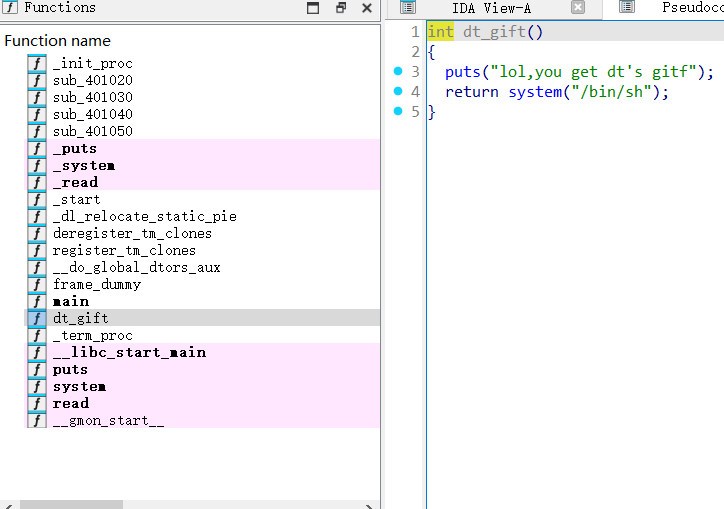The image size is (724, 509).
Task: Select _start in the functions list
Action: click(77, 200)
